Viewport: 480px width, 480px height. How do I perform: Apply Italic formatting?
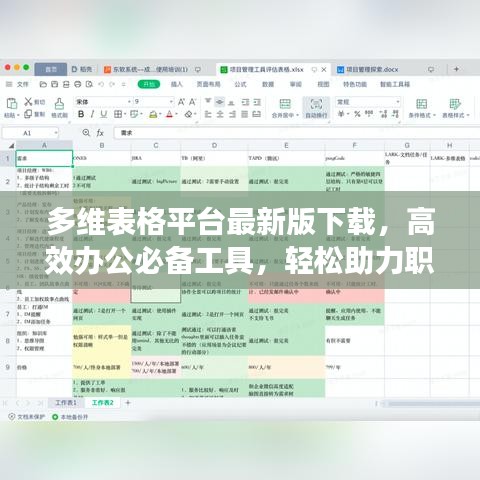coord(92,114)
